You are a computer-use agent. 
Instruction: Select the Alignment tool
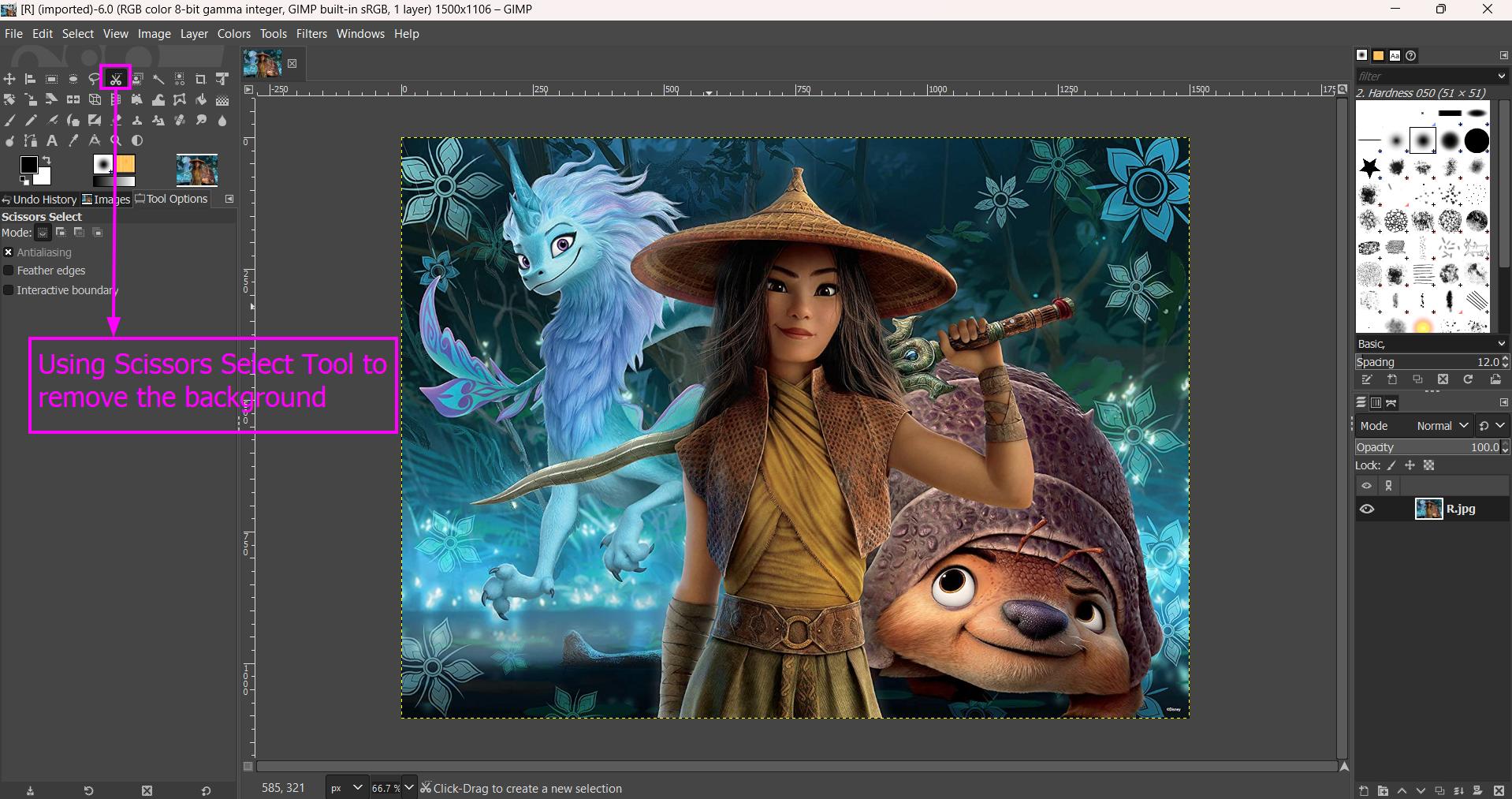(30, 79)
